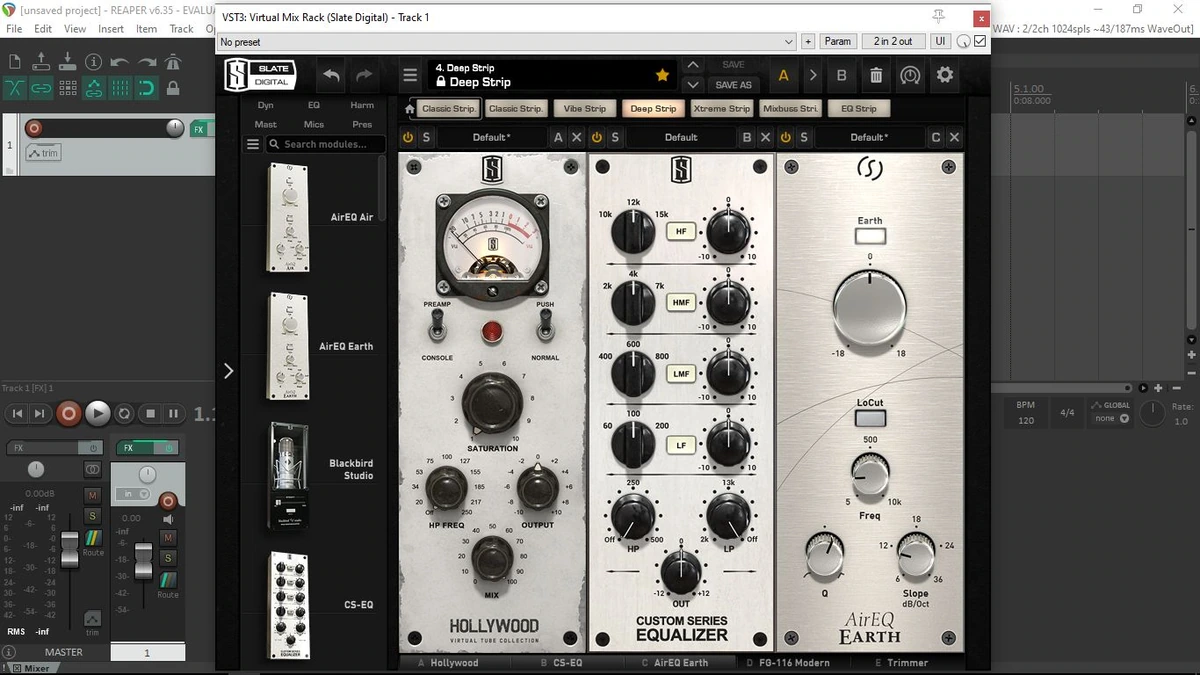Bypass AirEQ Earth module power button

coord(786,137)
